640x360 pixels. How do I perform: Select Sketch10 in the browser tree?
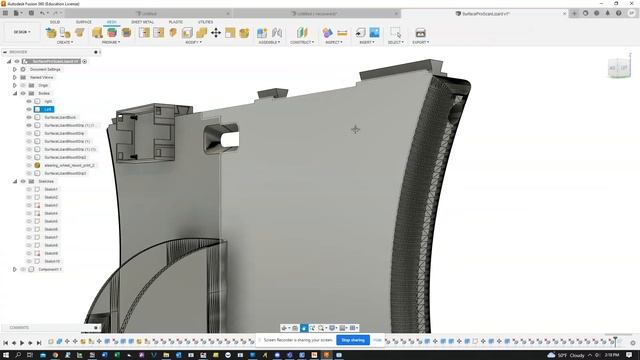(x=52, y=261)
